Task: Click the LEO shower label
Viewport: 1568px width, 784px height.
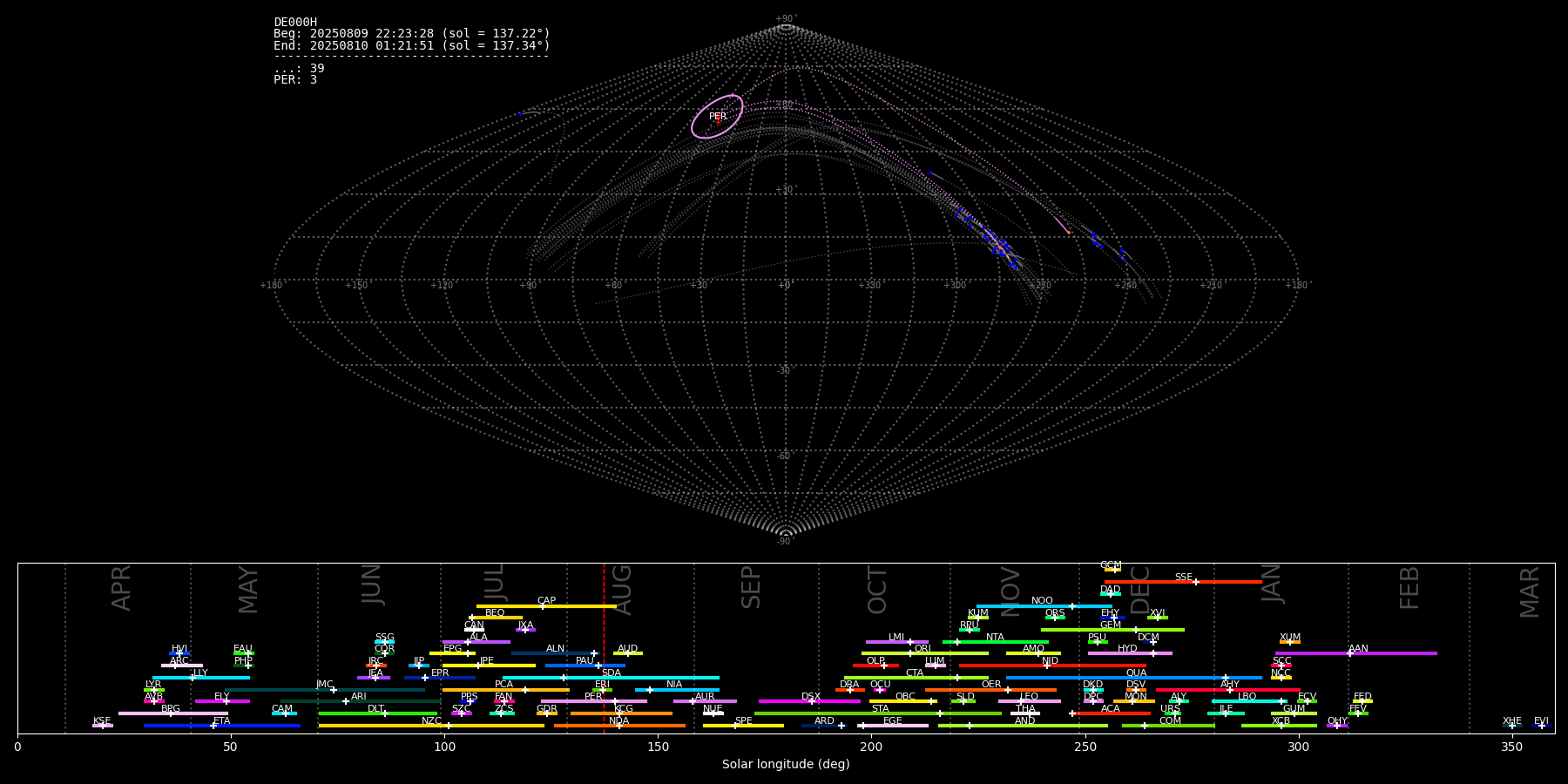Action: (1029, 697)
